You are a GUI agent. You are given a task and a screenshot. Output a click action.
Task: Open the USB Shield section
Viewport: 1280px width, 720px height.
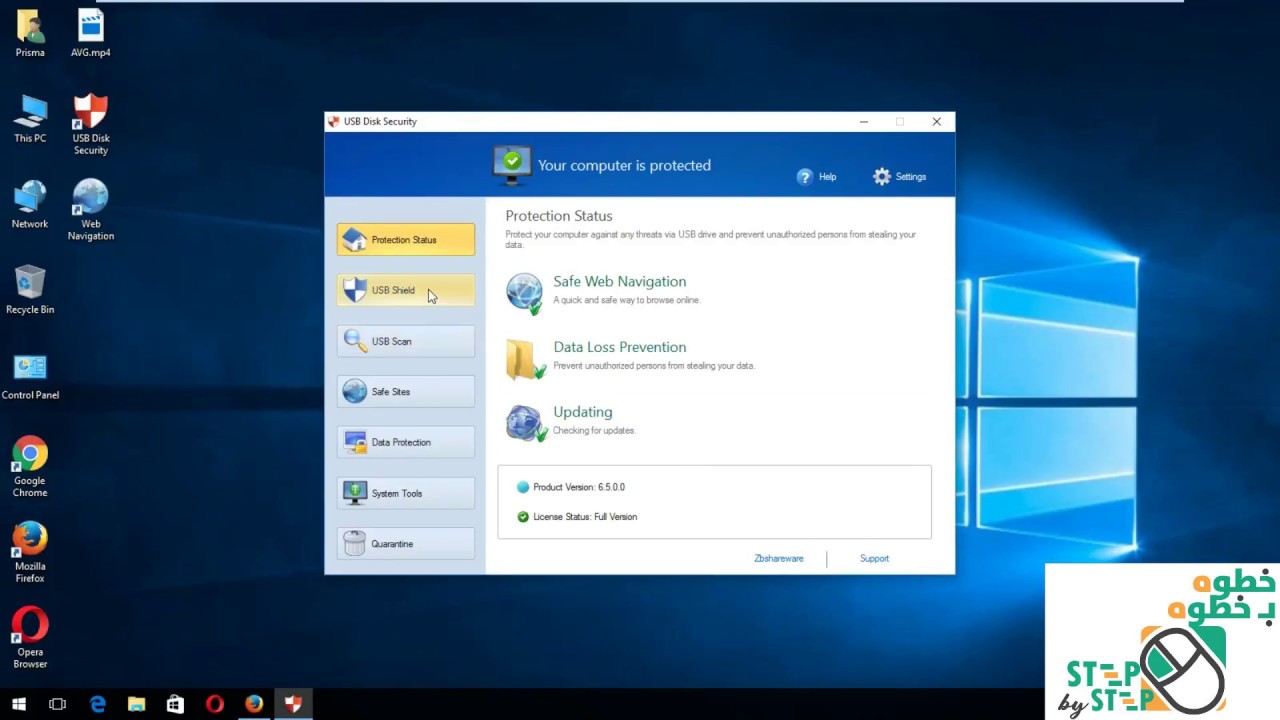coord(406,290)
